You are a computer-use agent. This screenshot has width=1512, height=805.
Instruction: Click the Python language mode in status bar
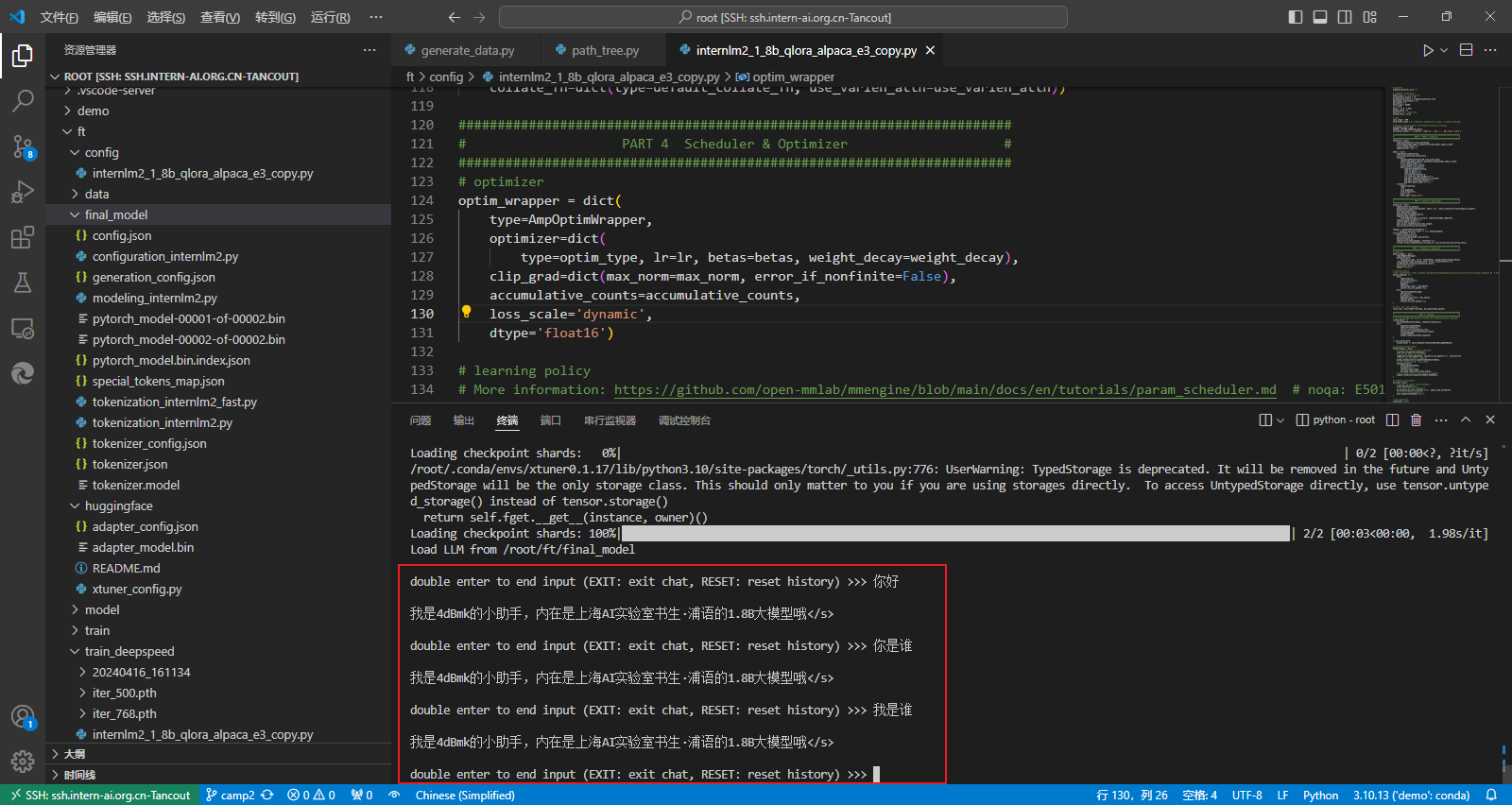[1320, 795]
